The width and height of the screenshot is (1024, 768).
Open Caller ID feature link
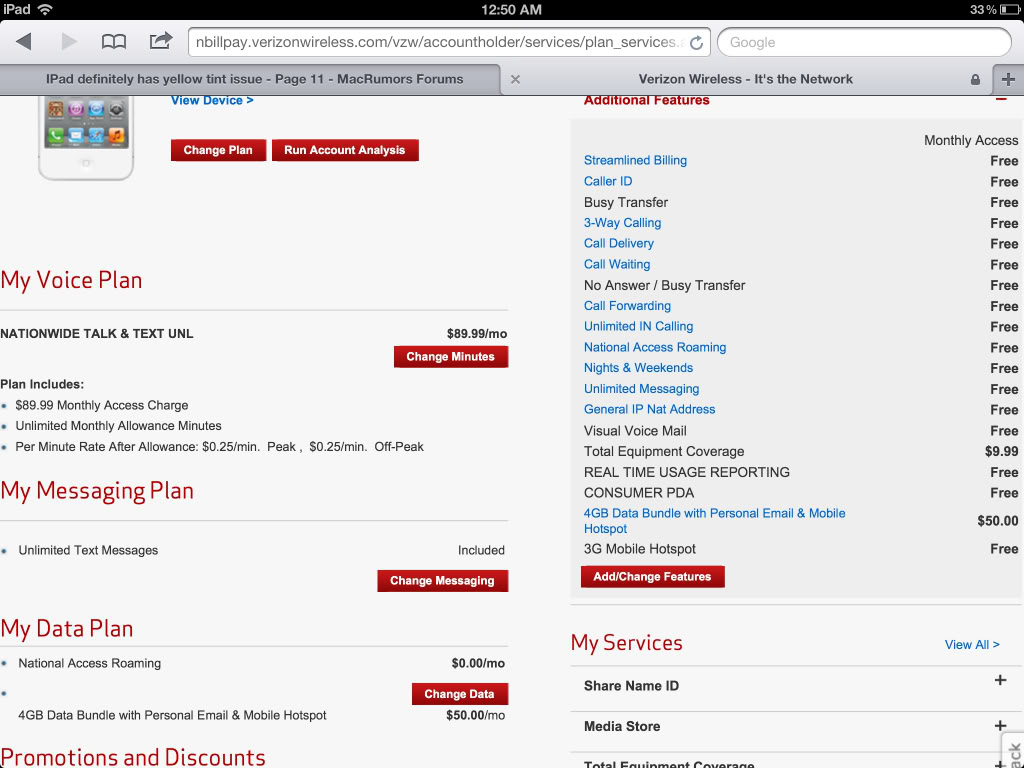pos(608,181)
